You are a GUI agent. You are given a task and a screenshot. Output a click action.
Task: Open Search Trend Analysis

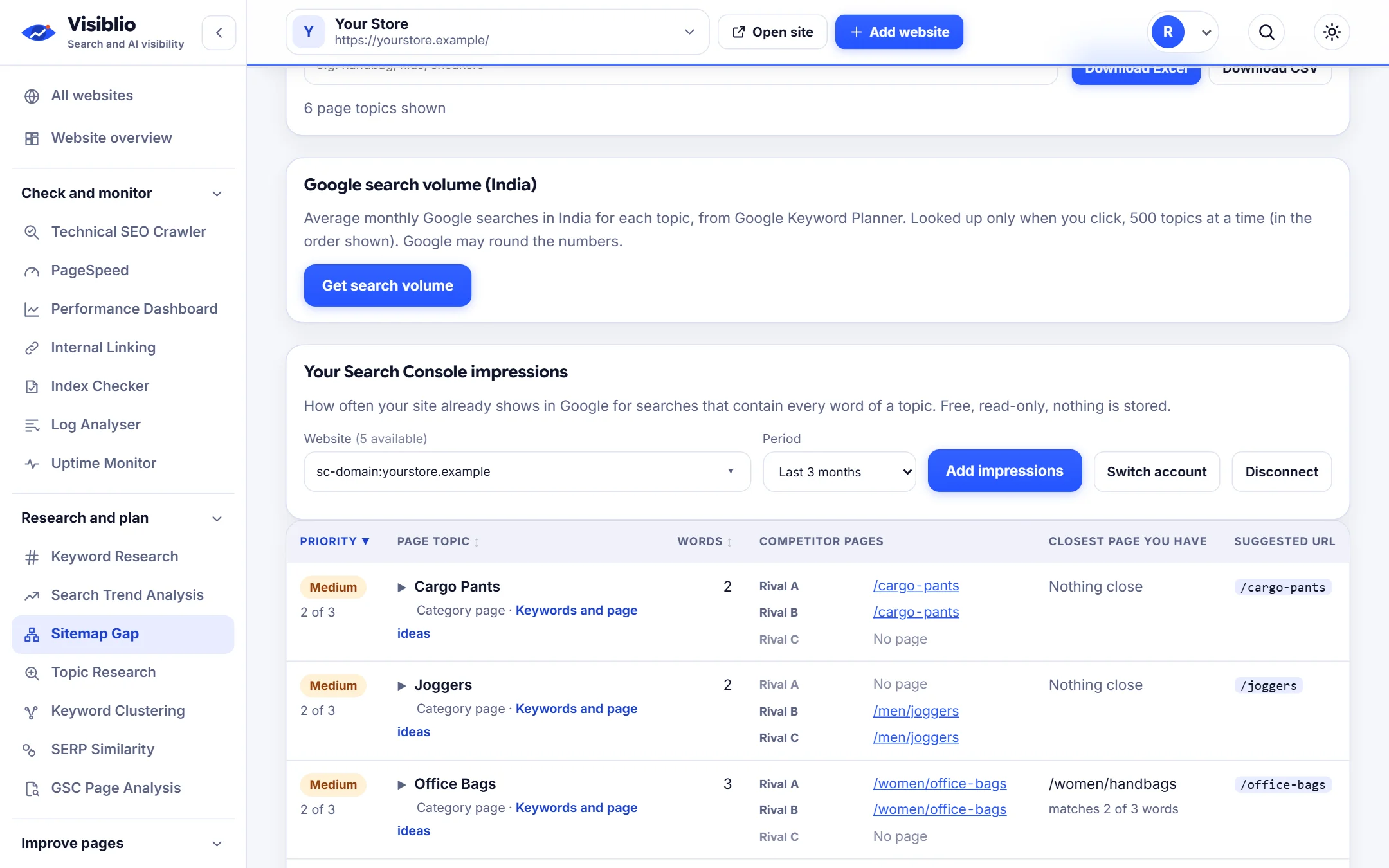click(x=123, y=595)
